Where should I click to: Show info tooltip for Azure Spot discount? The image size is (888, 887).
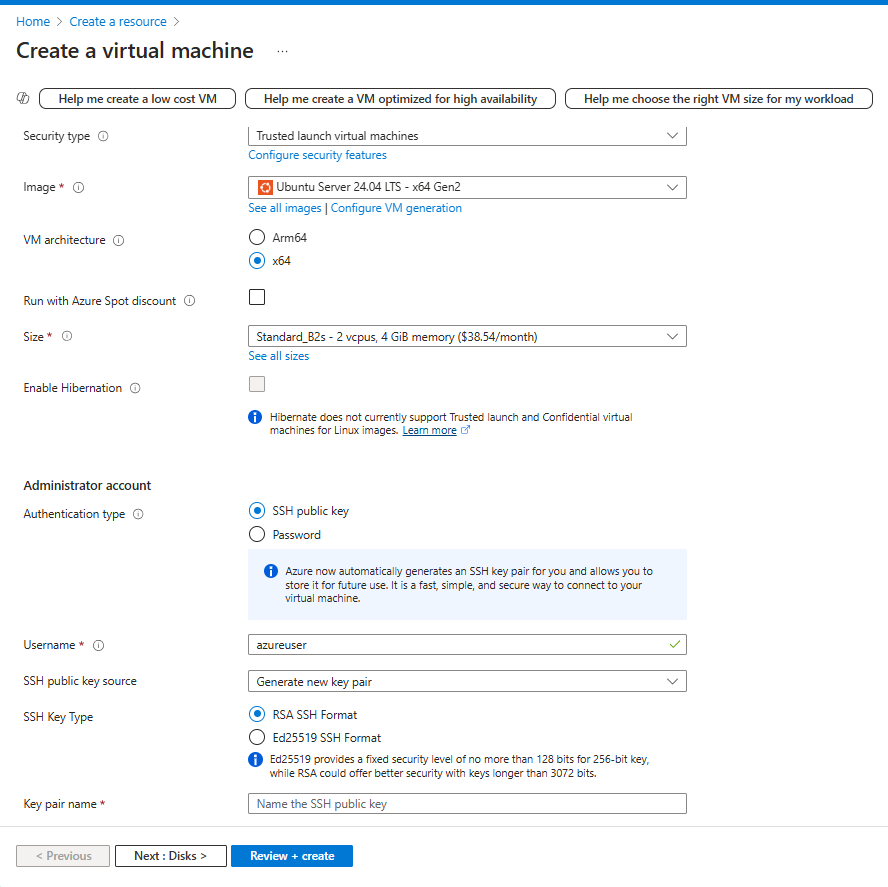coord(190,301)
